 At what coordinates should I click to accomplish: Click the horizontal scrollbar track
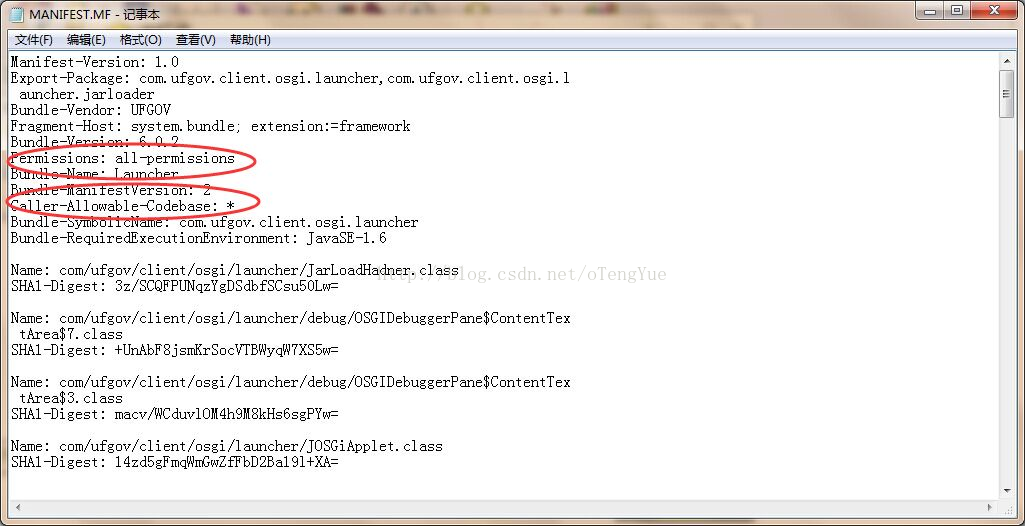[x=503, y=506]
